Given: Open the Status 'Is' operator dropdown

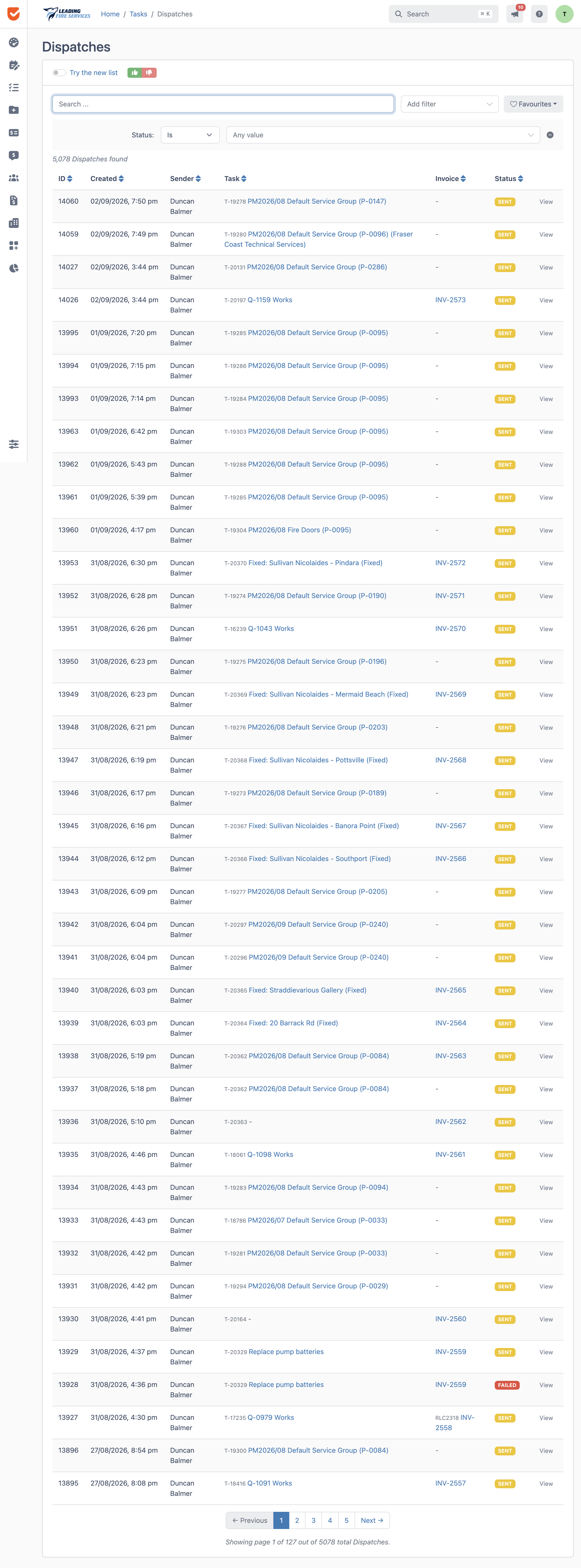Looking at the screenshot, I should point(190,135).
